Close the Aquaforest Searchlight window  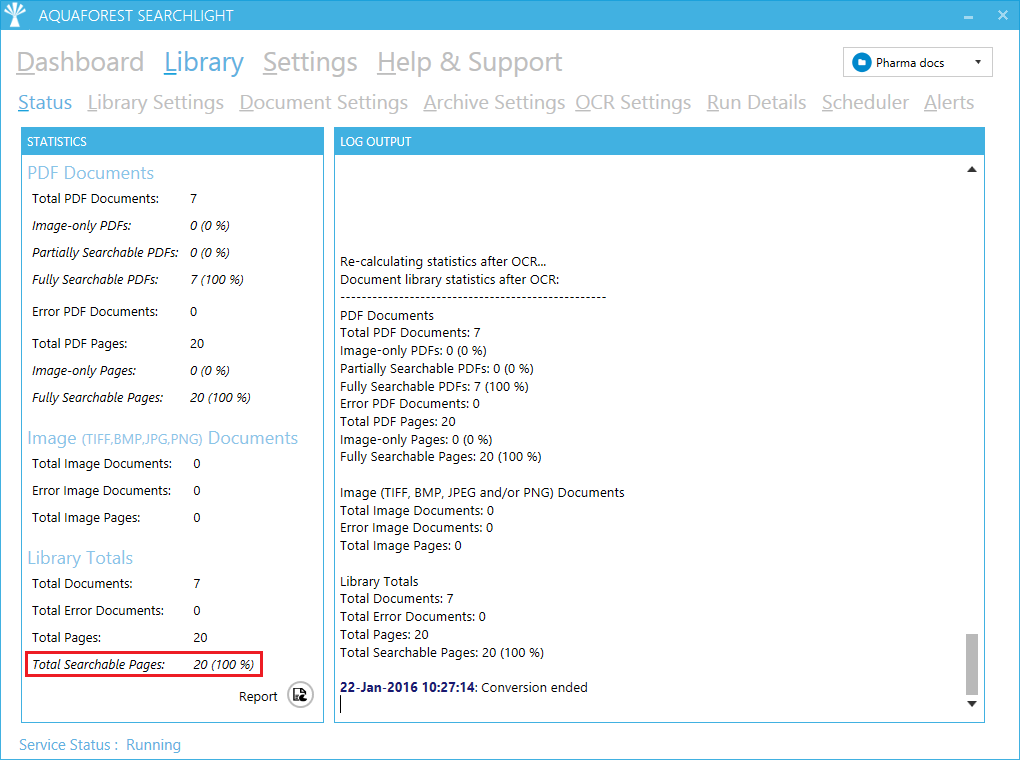tap(1002, 15)
